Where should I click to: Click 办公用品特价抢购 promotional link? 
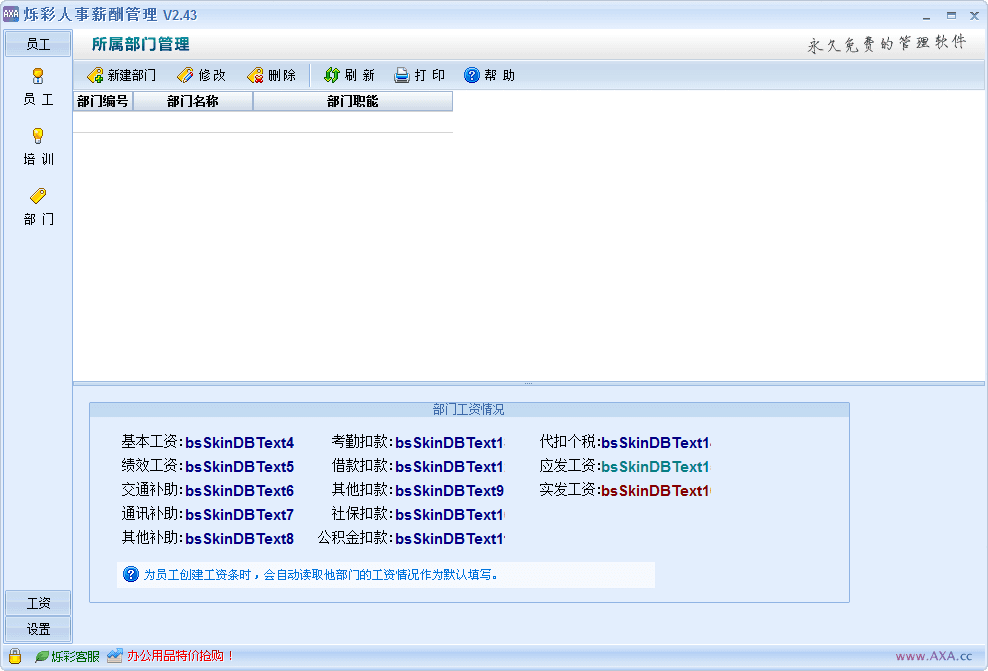pyautogui.click(x=172, y=656)
